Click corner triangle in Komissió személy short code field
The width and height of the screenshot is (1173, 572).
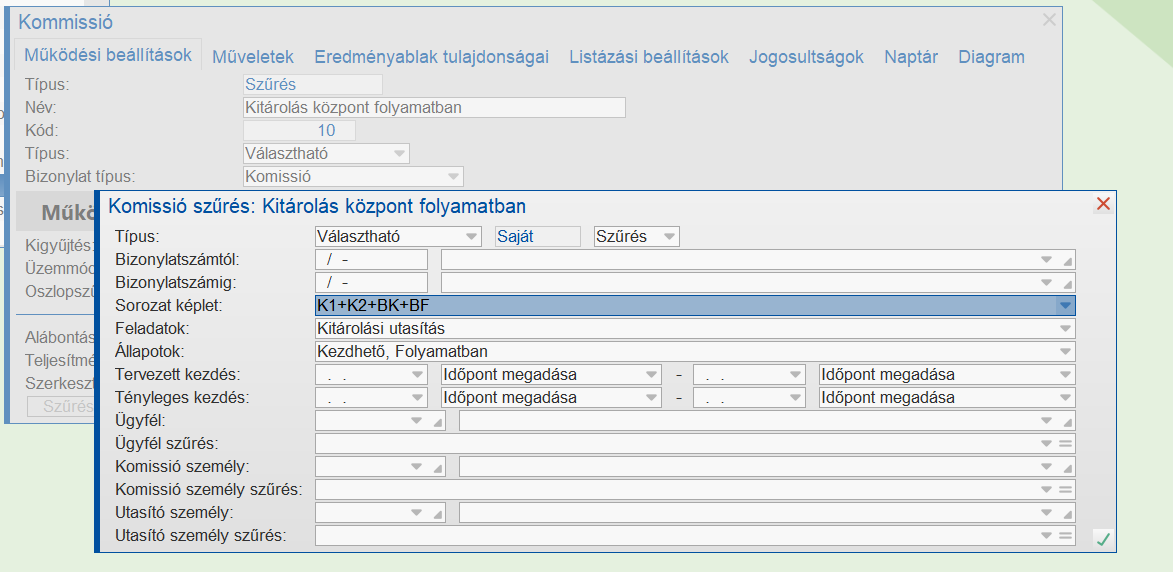(438, 467)
